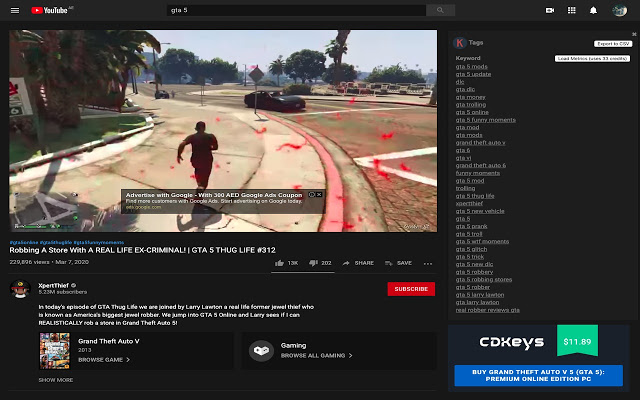Open the ads.google.com ad link
Screen dimensions: 640x400
coord(143,207)
